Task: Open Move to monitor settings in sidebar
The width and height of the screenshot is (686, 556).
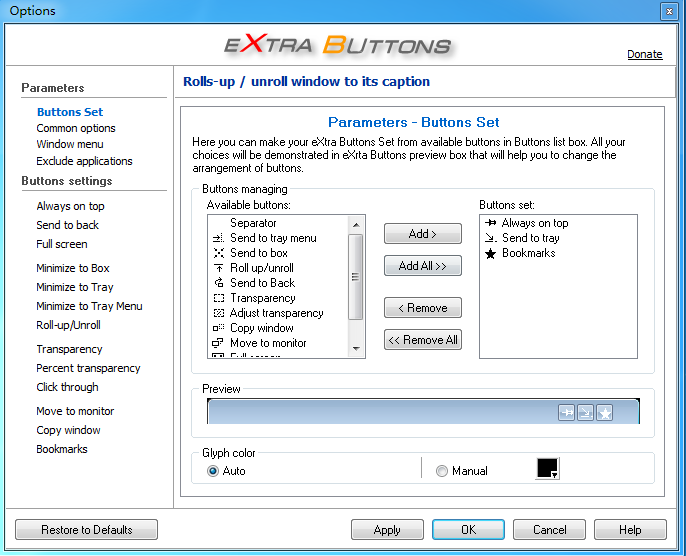Action: [x=75, y=411]
